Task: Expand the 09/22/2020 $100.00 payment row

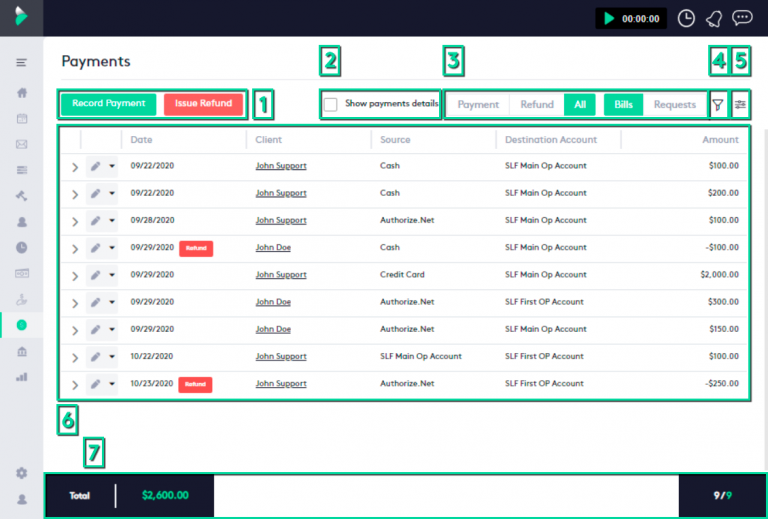Action: (75, 167)
